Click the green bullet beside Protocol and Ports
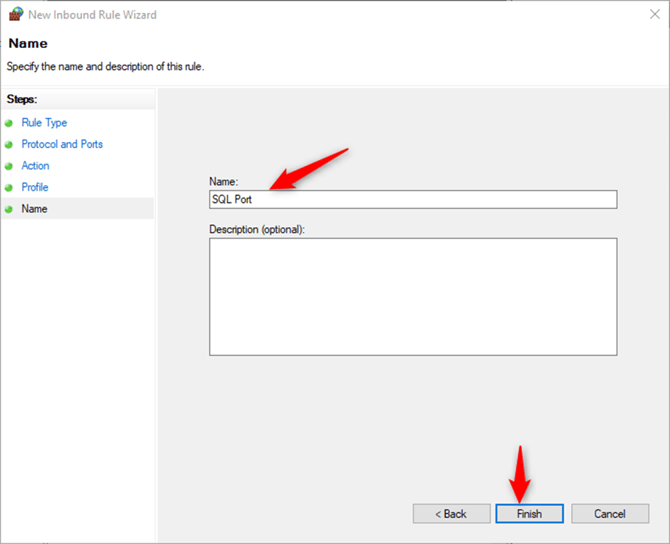Viewport: 670px width, 544px height. coord(10,145)
